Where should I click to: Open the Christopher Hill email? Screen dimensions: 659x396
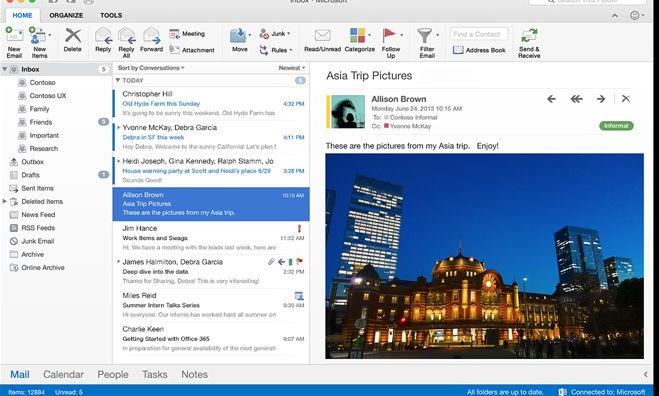pyautogui.click(x=211, y=103)
